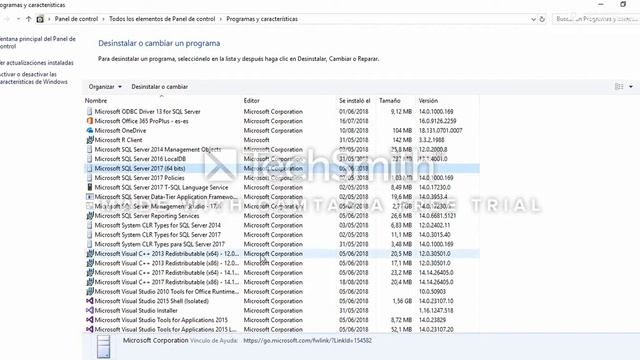Click Microsoft R Client icon
The width and height of the screenshot is (640, 360).
pyautogui.click(x=89, y=140)
